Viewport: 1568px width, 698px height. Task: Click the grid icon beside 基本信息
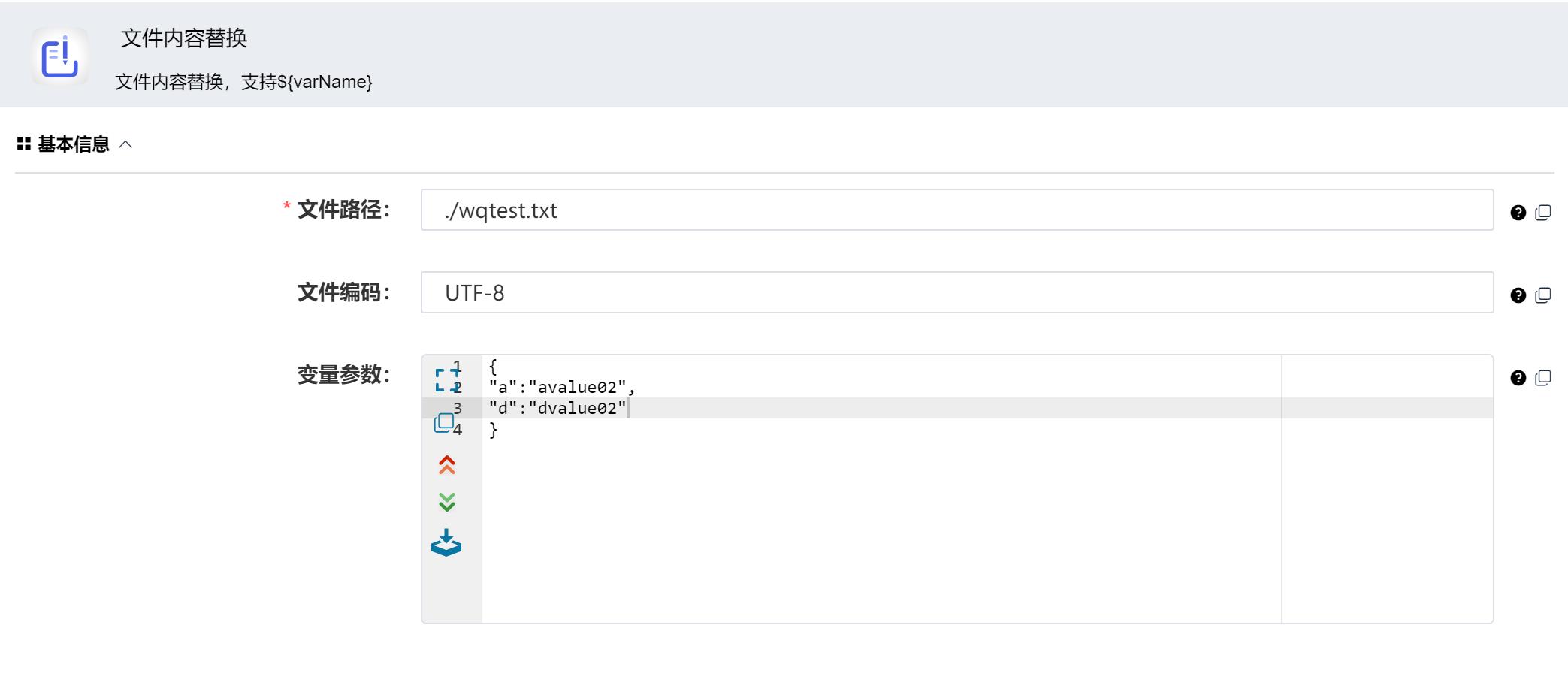coord(24,144)
